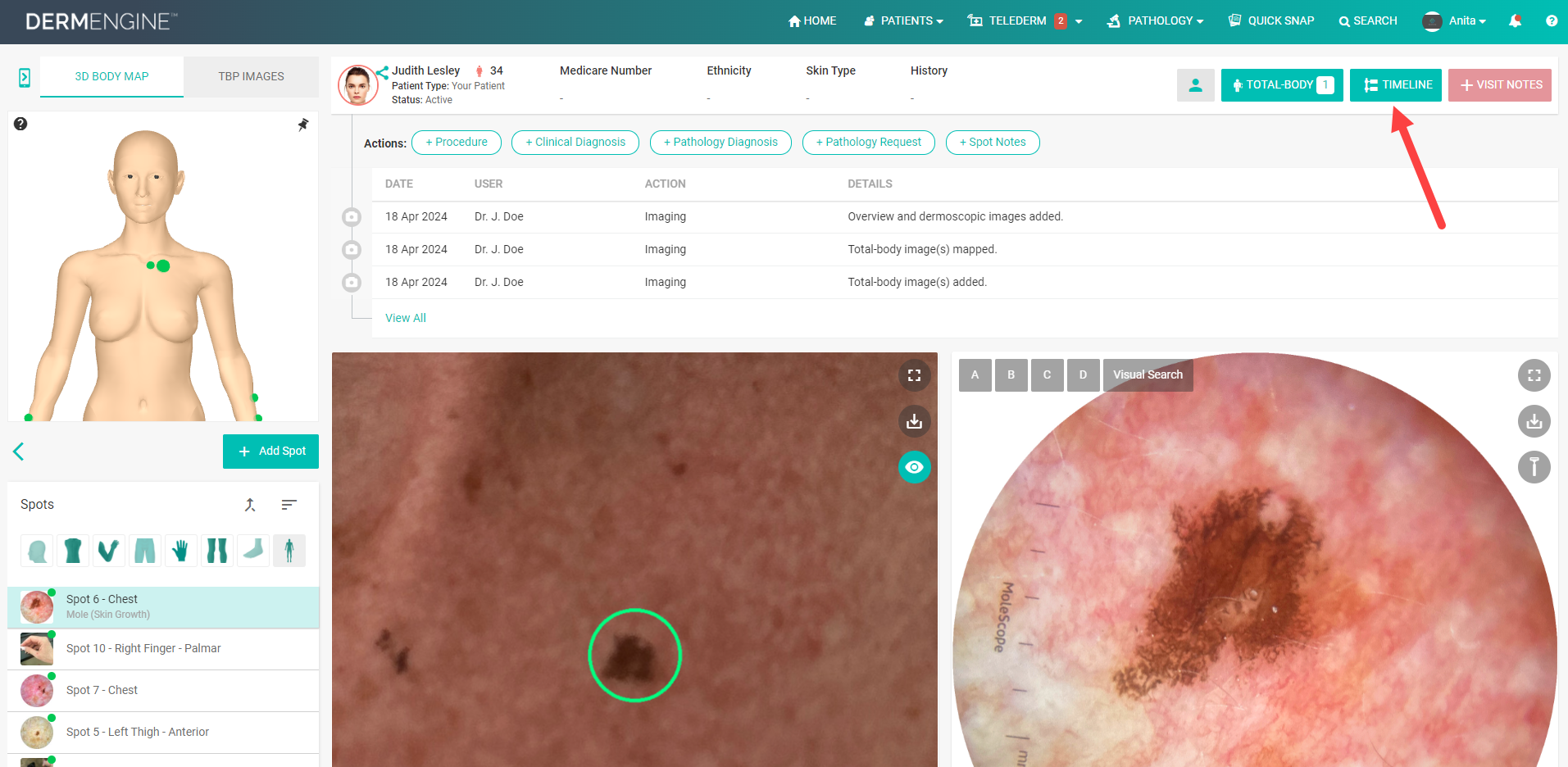Click the View All history link
Viewport: 1568px width, 767px height.
(406, 318)
